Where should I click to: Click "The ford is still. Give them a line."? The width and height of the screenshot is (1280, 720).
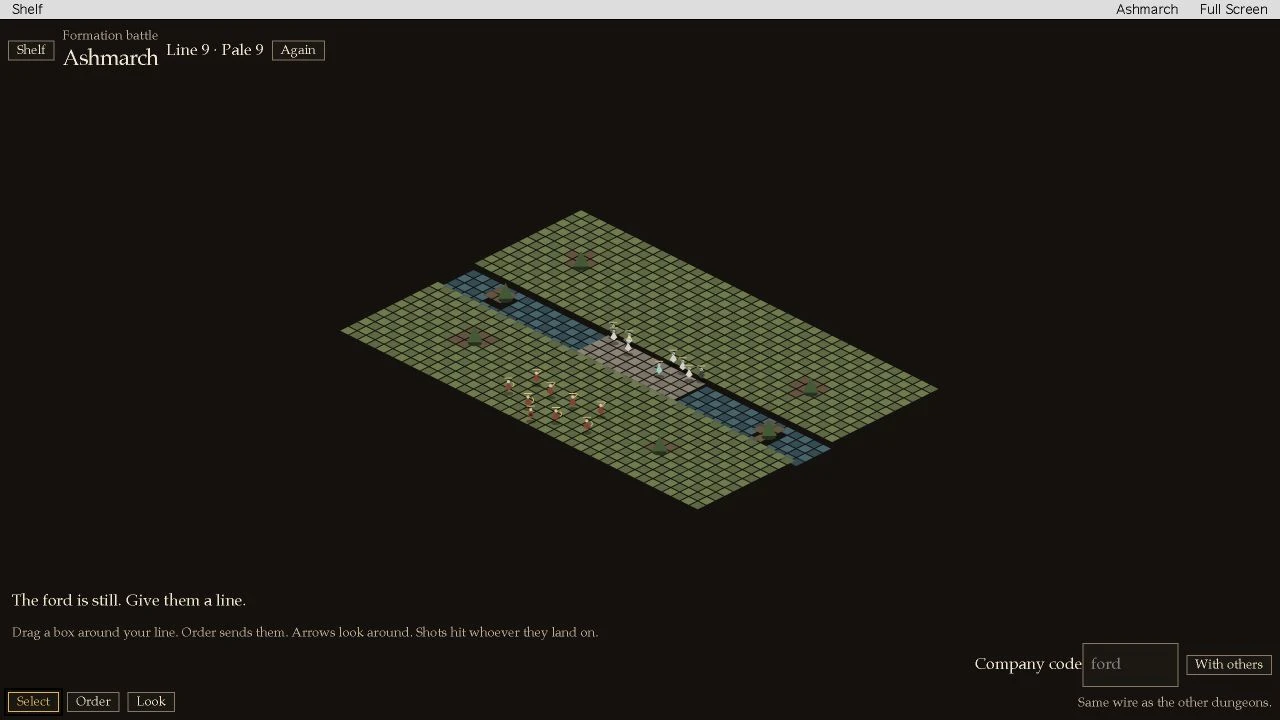point(129,600)
